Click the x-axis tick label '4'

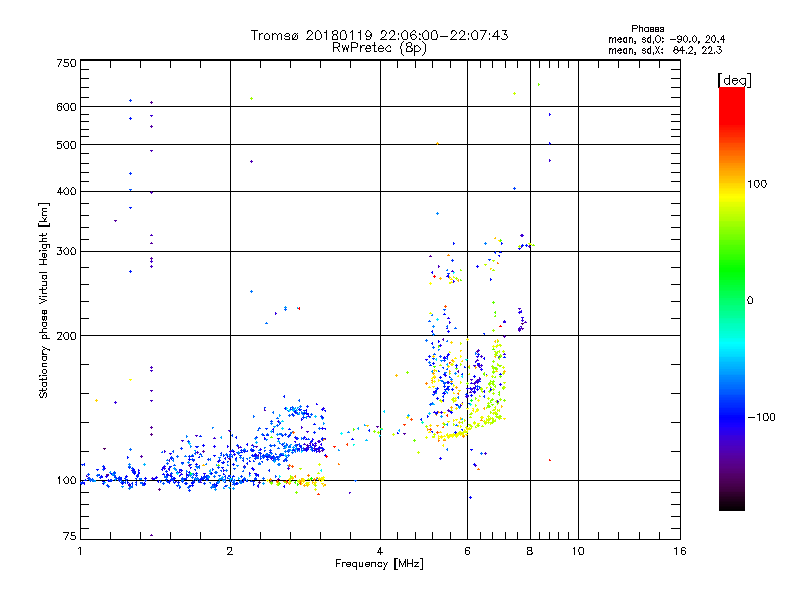coord(380,551)
